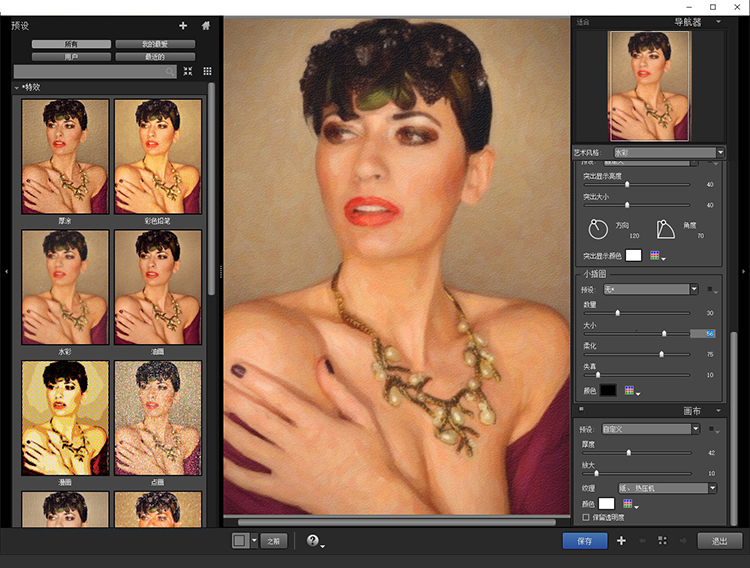Open the 画布 预设 dropdown showing 自定义
Viewport: 750px width, 568px height.
point(651,429)
